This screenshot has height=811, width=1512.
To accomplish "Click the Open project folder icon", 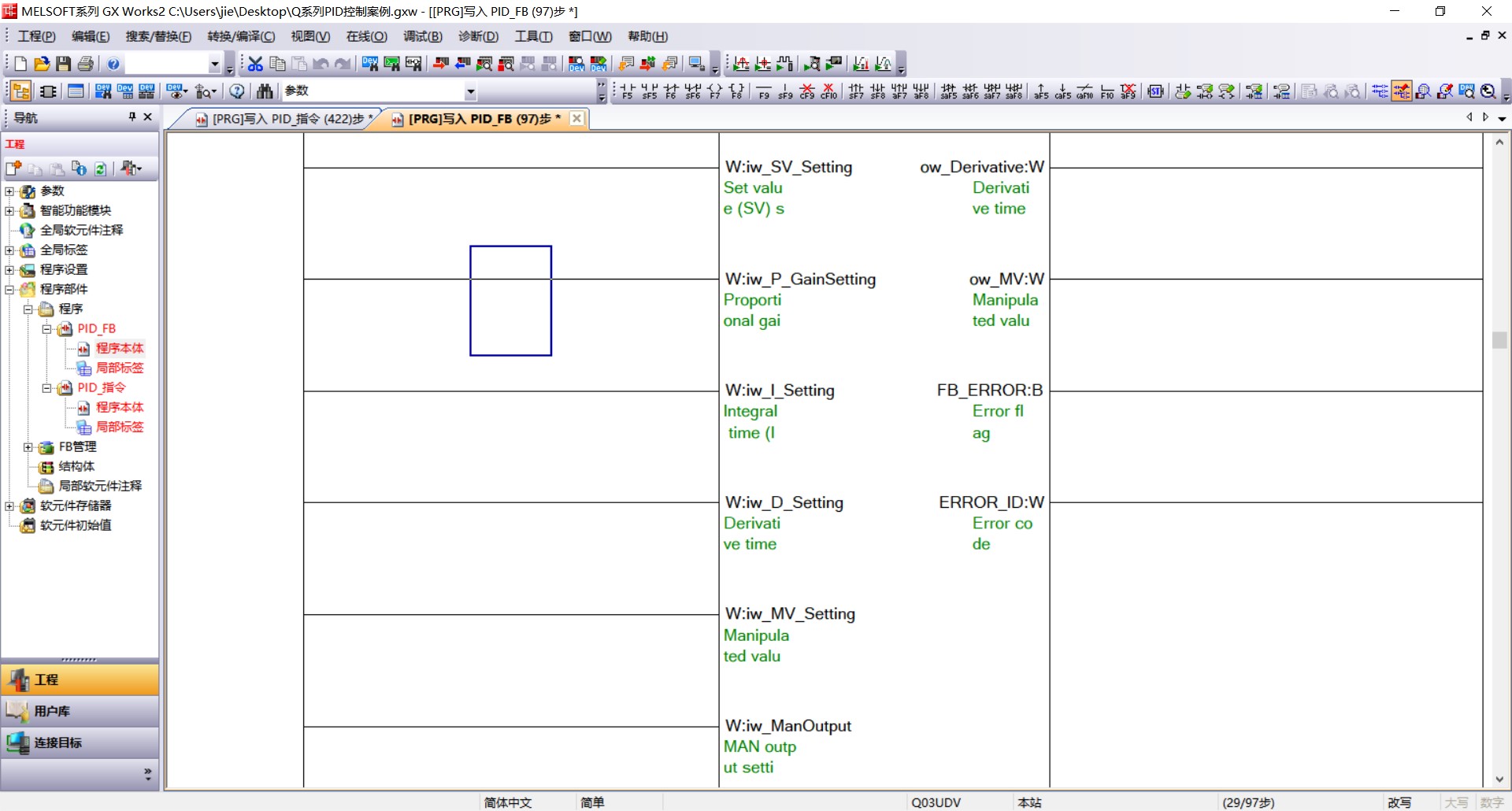I will pyautogui.click(x=42, y=64).
